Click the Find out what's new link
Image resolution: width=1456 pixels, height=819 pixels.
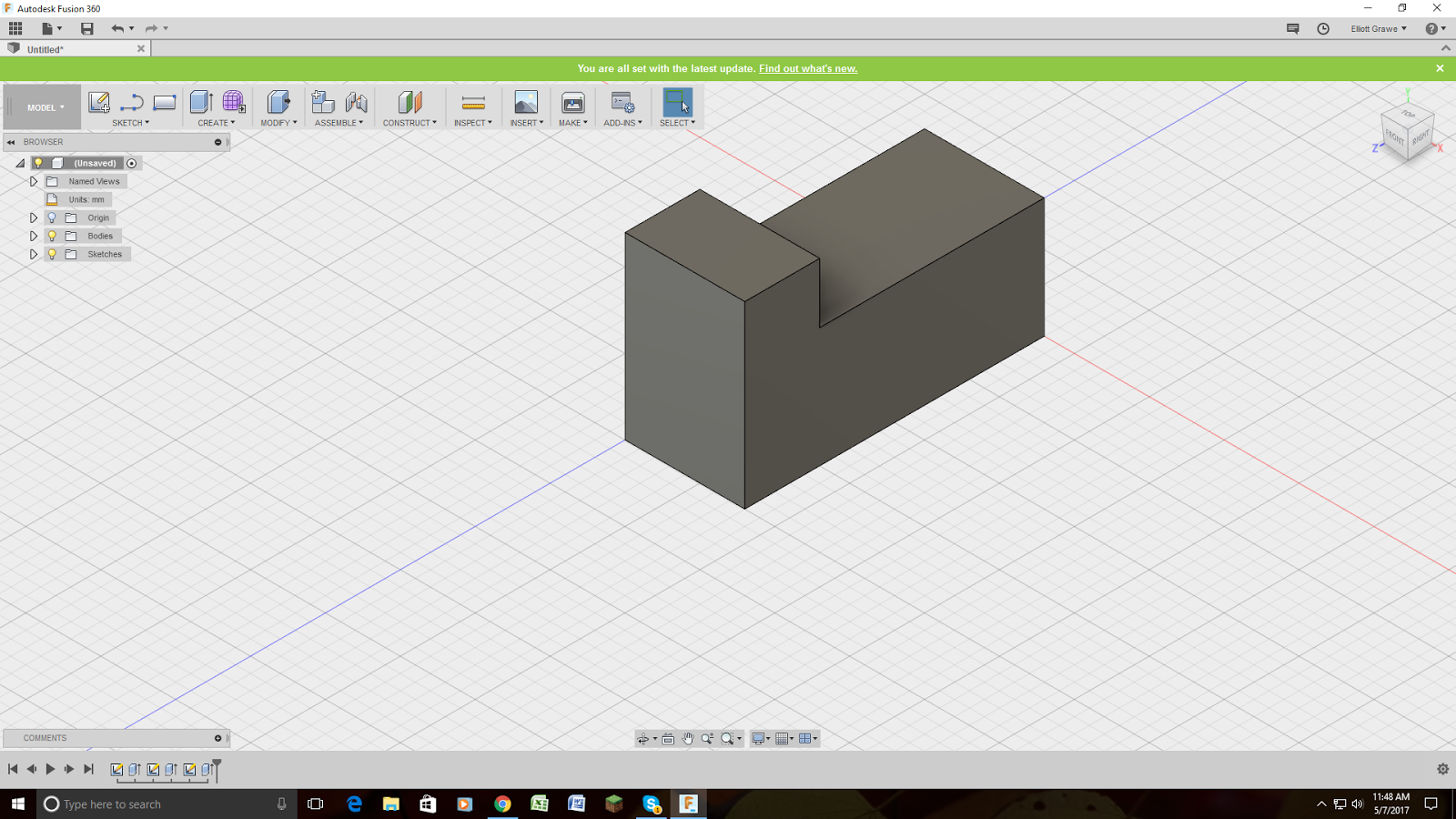click(x=808, y=68)
